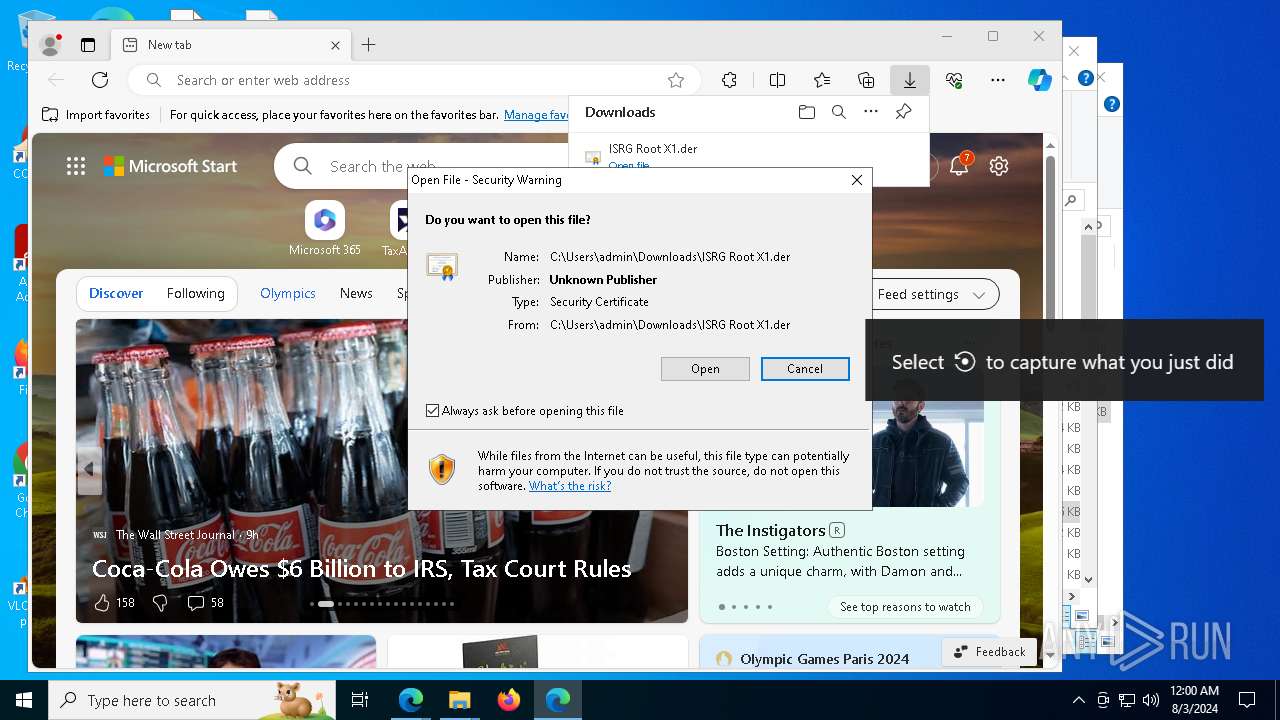
Task: Open the Olympic Games Paris 2024 card
Action: [x=825, y=658]
